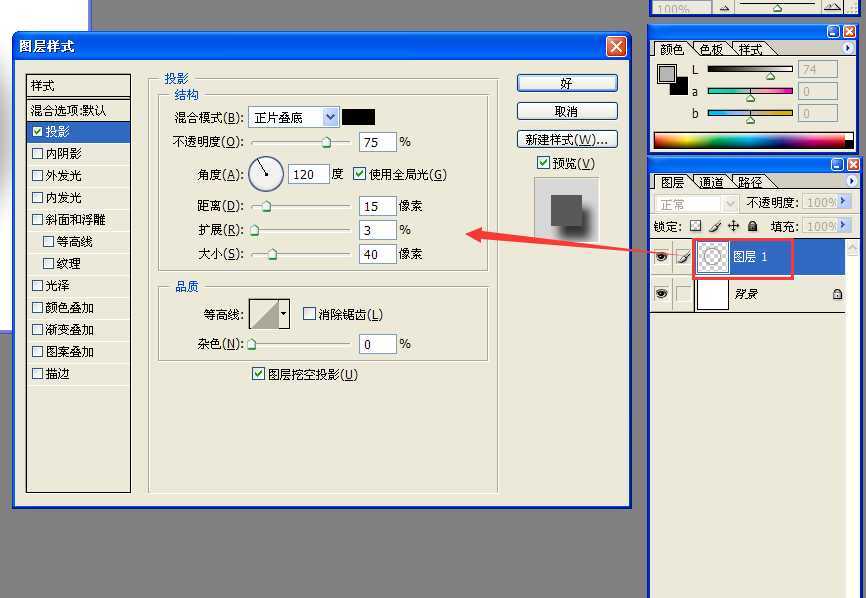The image size is (866, 598).
Task: Enable the 内阴影 checkbox
Action: click(38, 154)
